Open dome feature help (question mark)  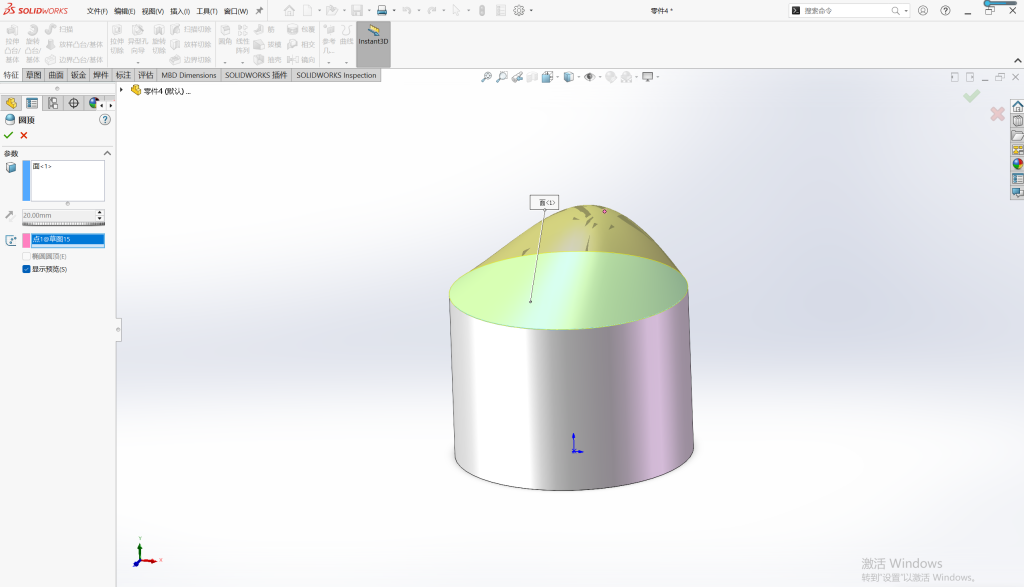[104, 120]
